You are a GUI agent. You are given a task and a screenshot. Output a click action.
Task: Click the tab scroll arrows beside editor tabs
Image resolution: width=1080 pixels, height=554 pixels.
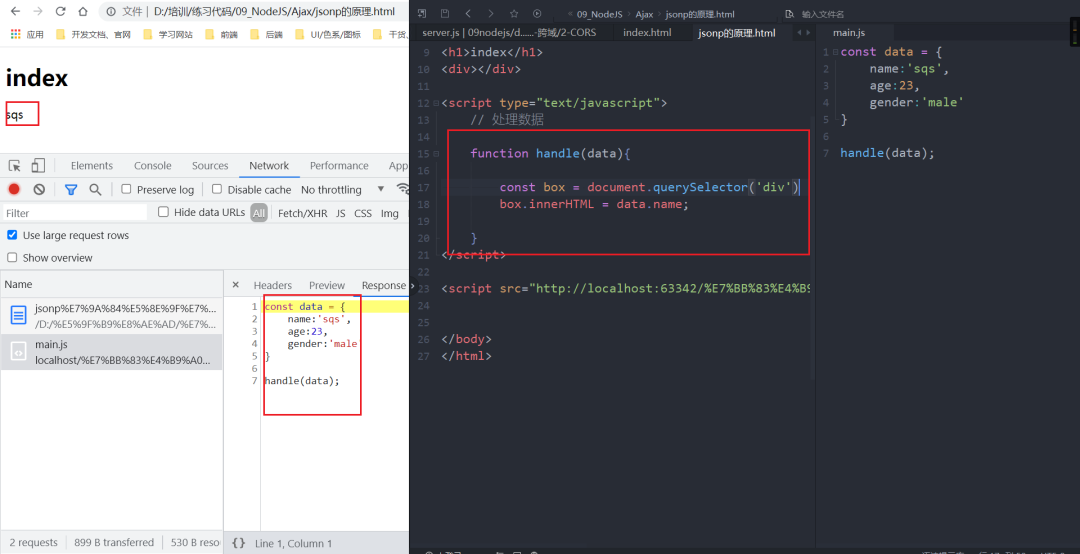(803, 32)
